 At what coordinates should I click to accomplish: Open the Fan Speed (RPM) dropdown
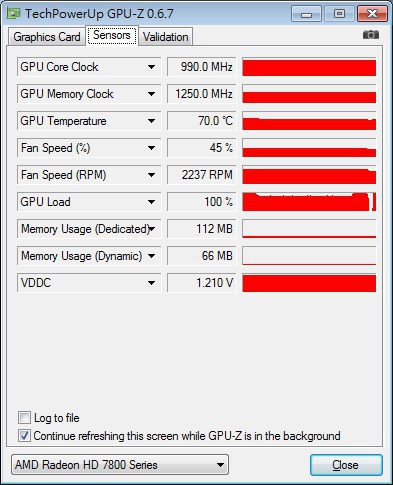pyautogui.click(x=151, y=175)
